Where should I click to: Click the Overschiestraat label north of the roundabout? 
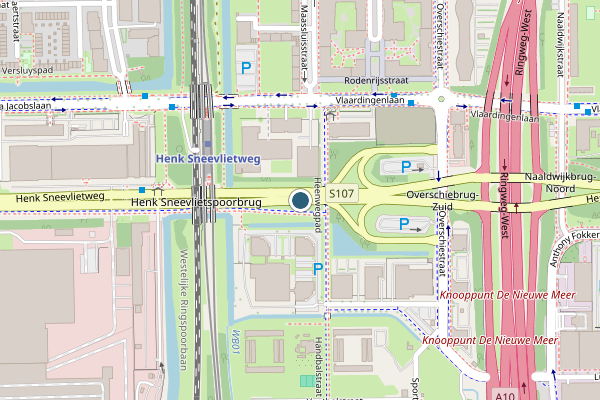tap(440, 36)
